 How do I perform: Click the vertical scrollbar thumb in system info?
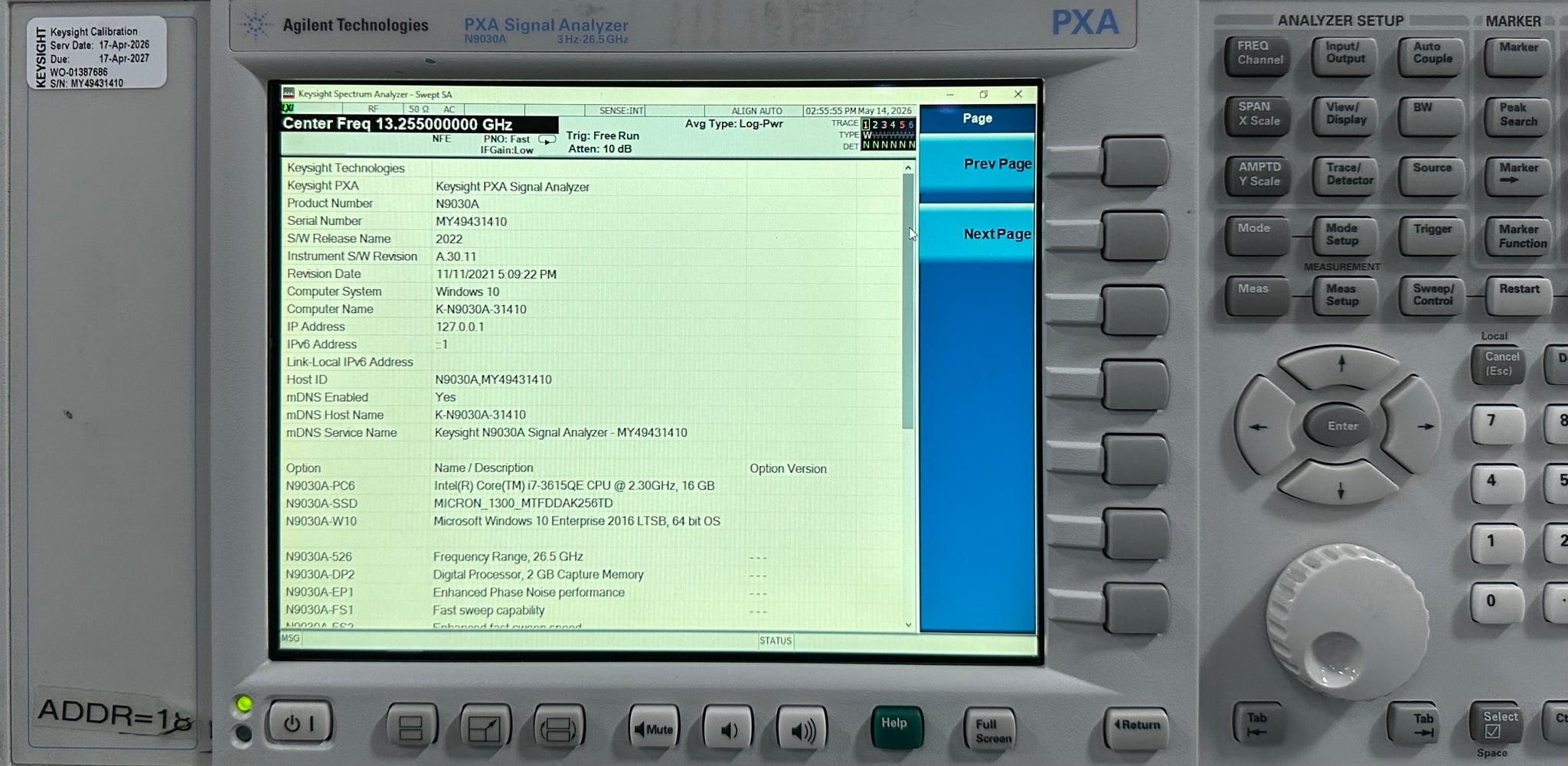[x=908, y=301]
